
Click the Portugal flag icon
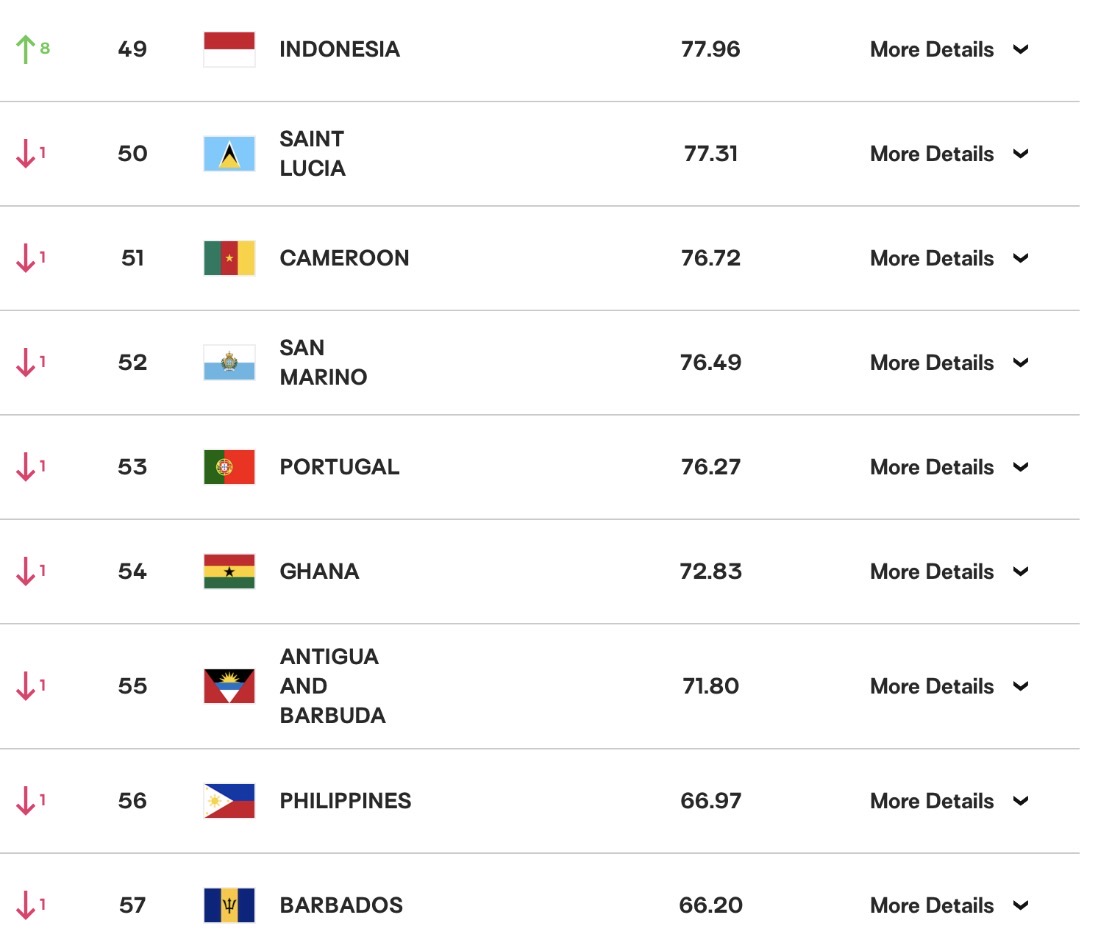(x=229, y=467)
